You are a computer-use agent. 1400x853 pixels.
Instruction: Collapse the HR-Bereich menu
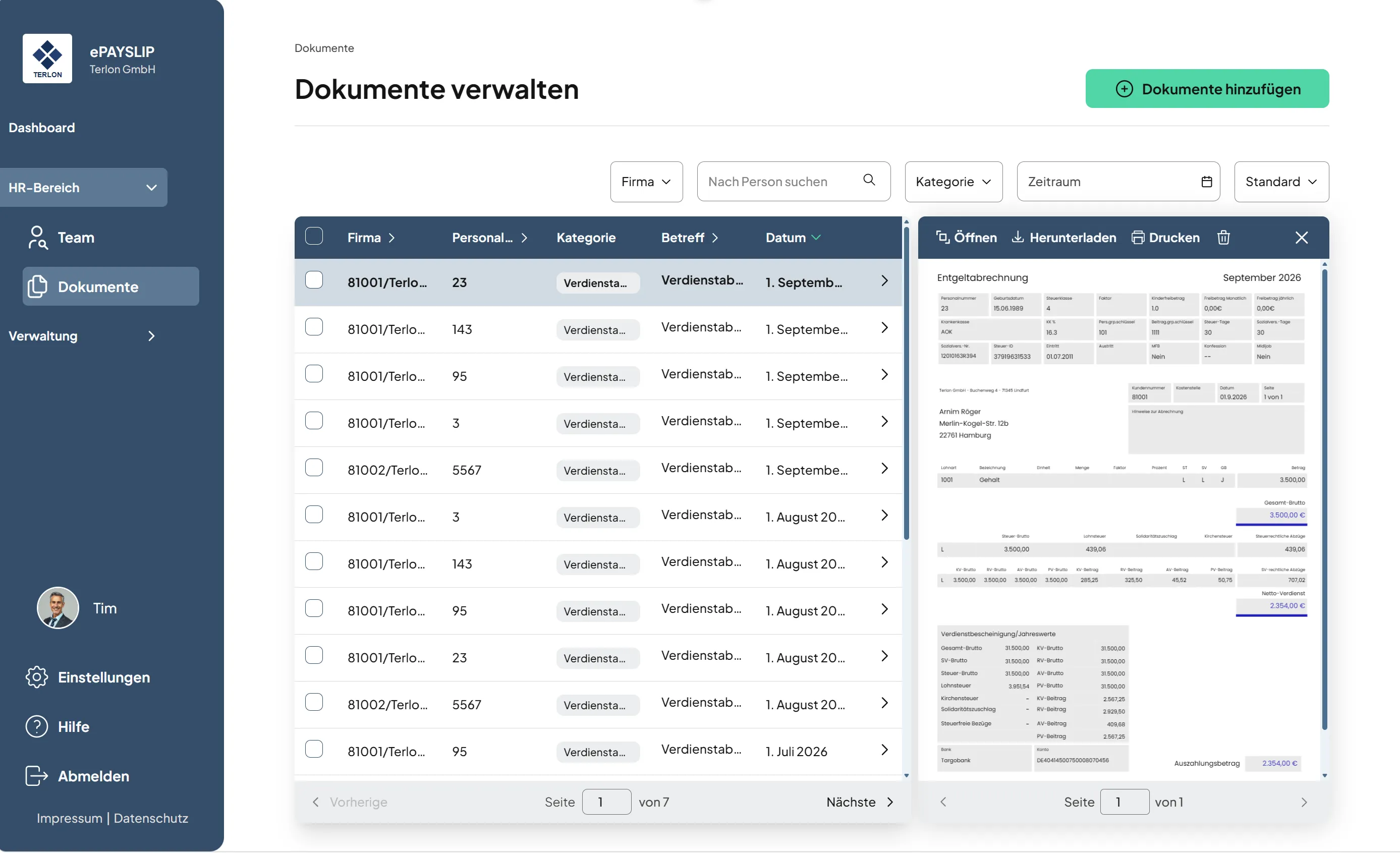coord(84,188)
